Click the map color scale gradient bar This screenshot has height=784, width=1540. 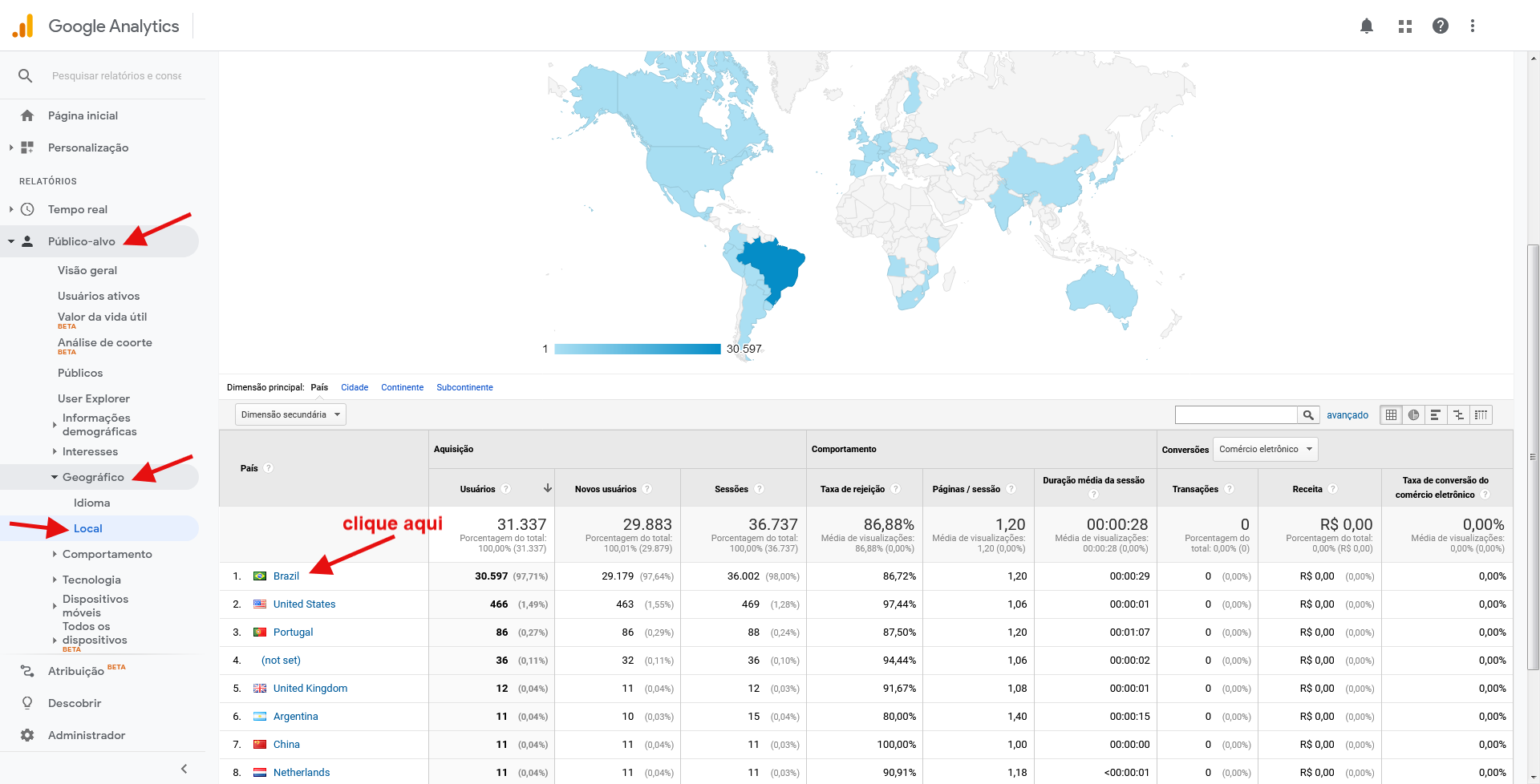(x=638, y=349)
